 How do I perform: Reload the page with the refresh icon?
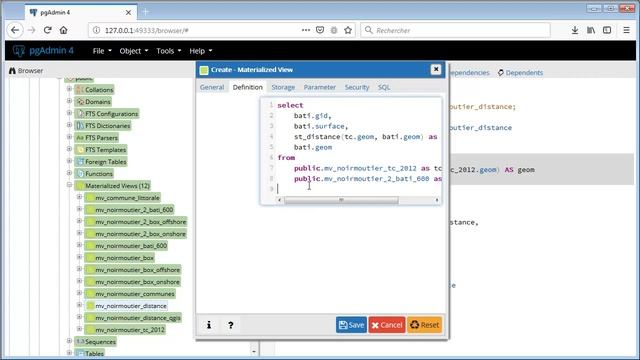point(47,30)
